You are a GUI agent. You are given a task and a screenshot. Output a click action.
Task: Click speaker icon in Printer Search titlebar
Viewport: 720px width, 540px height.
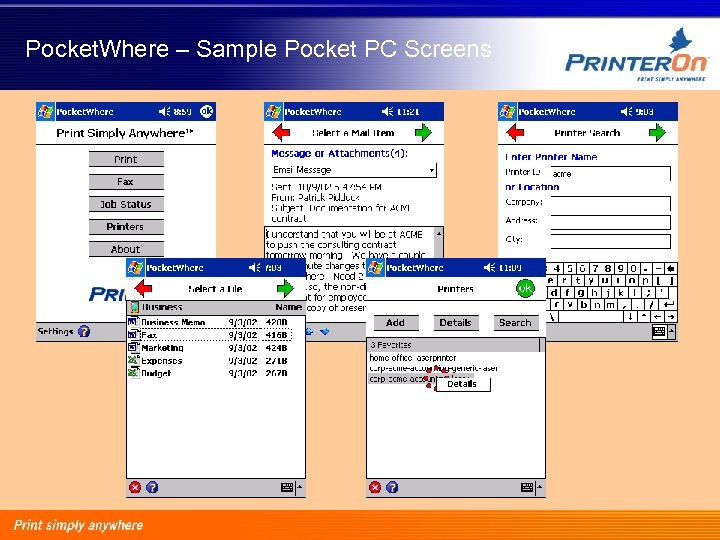point(626,112)
